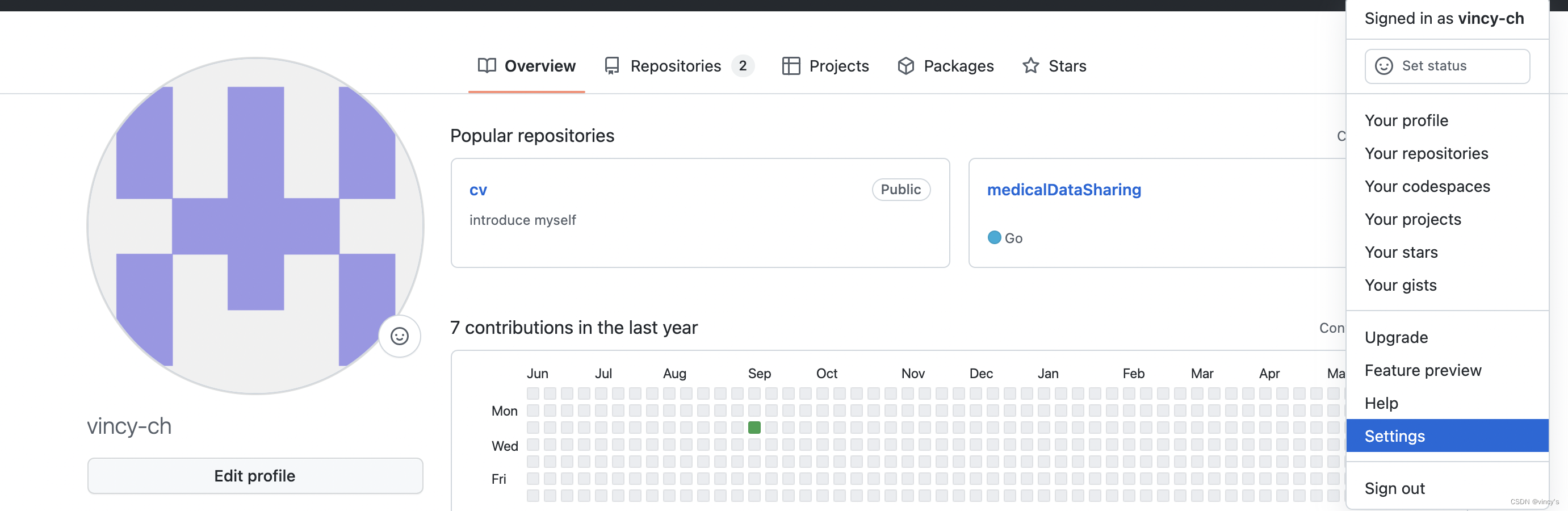Click the Overview book icon

click(x=487, y=66)
